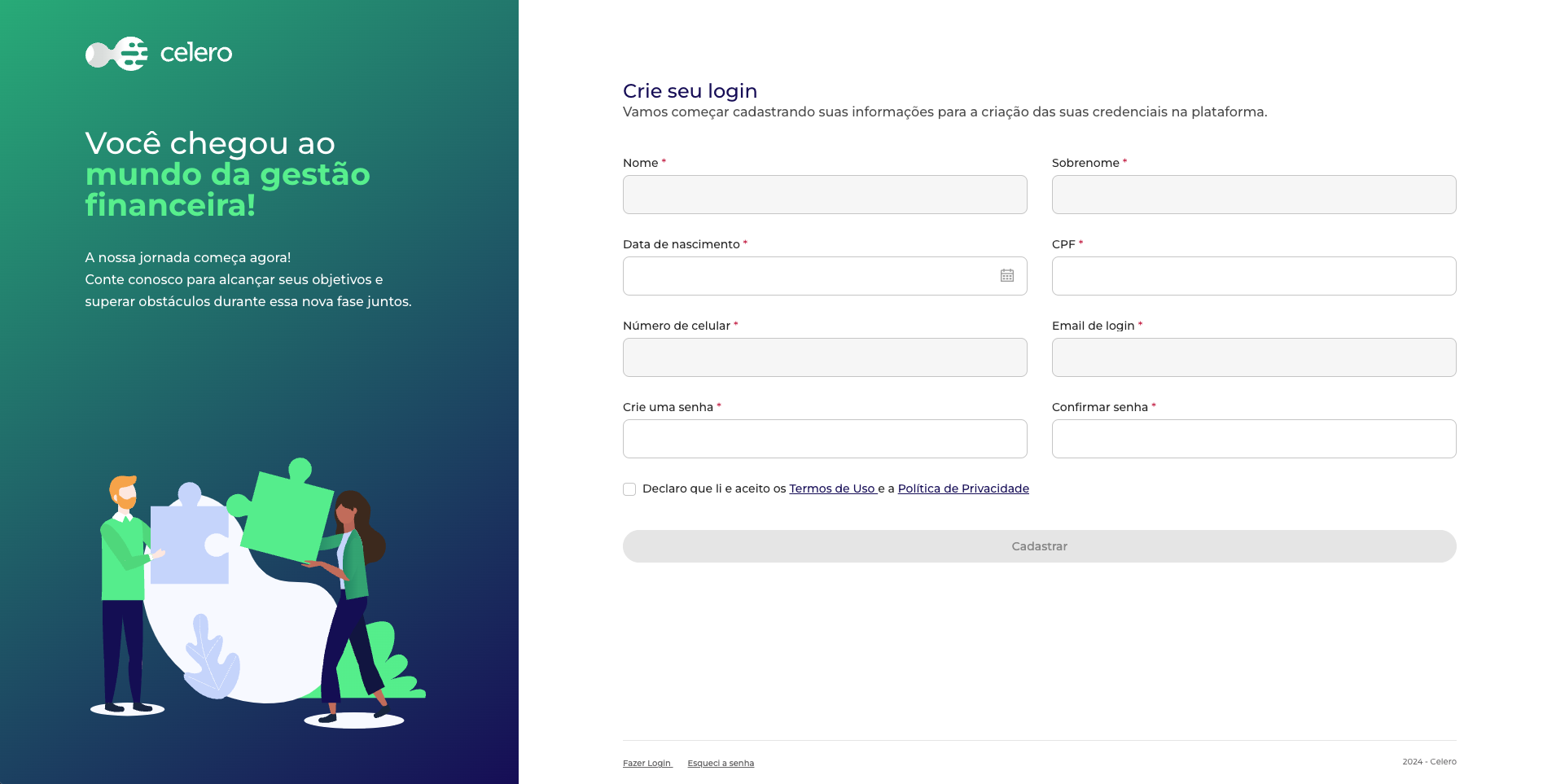Click into the Número de celular field
This screenshot has height=784, width=1556.
click(x=825, y=357)
